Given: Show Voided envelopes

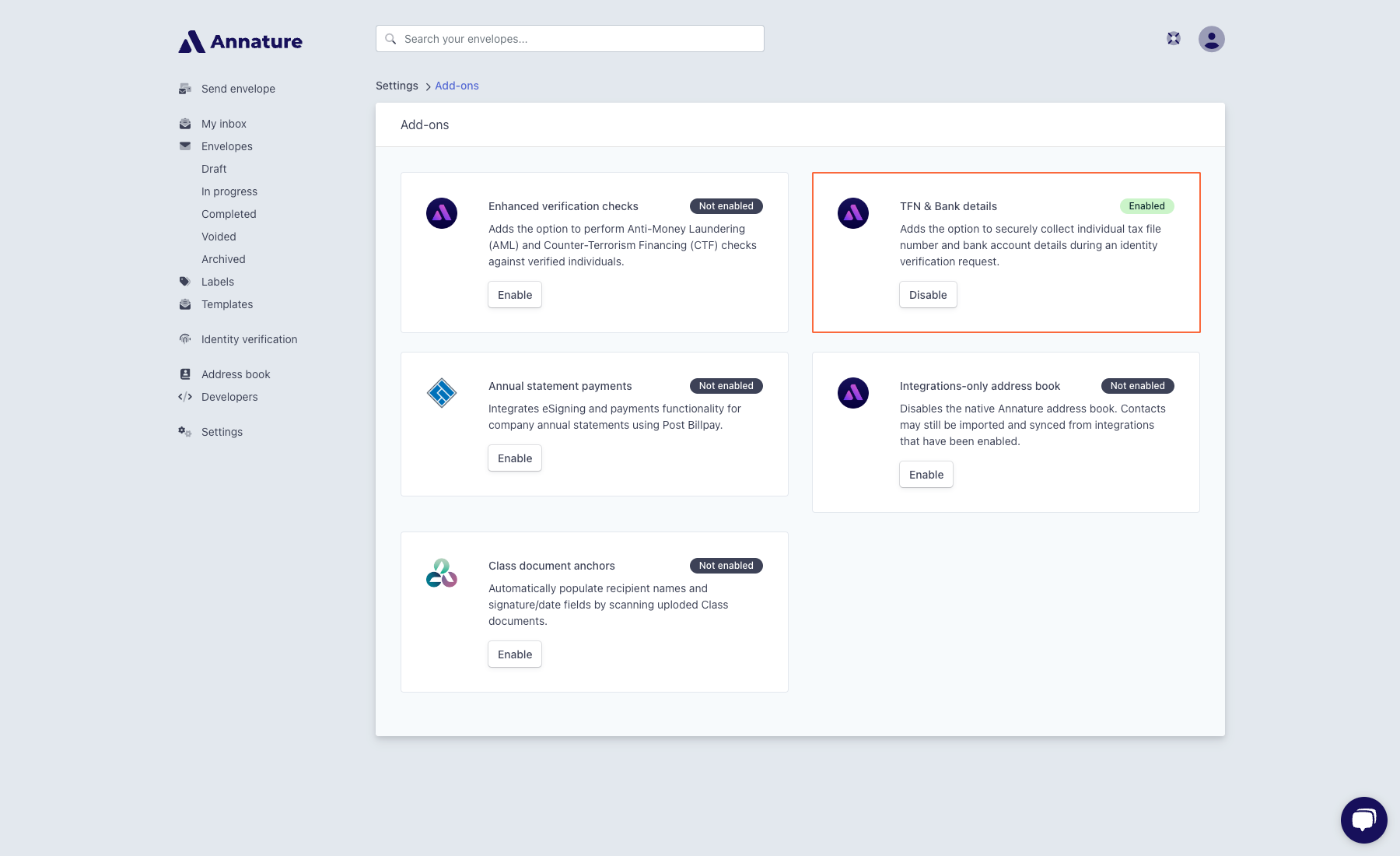Looking at the screenshot, I should click(219, 237).
